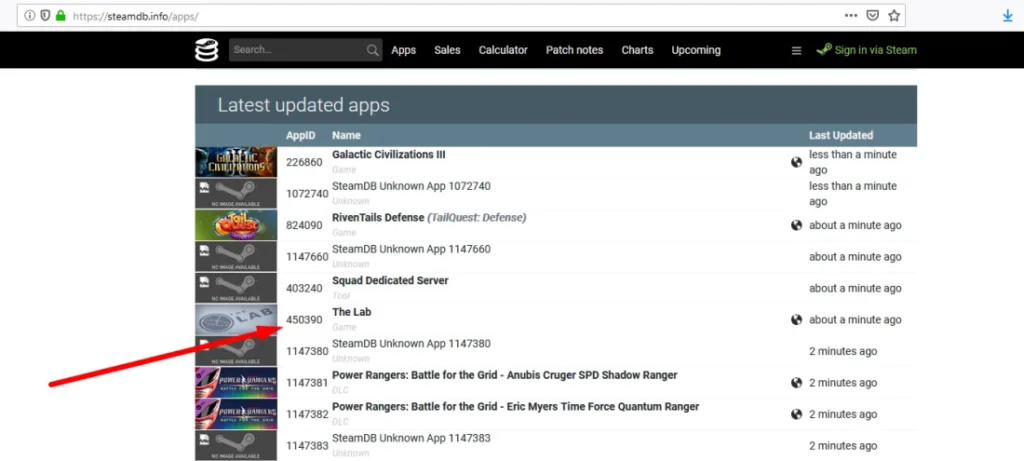This screenshot has height=461, width=1024.
Task: Click SteamDB Unknown App 1147660
Action: 411,249
